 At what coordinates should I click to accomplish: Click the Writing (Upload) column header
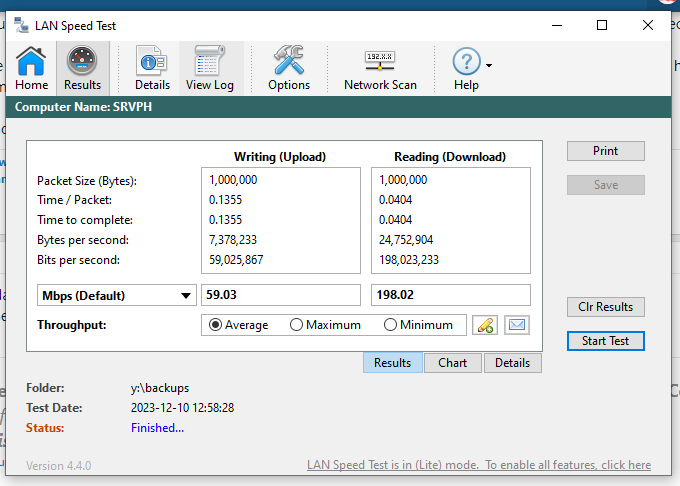pos(280,157)
